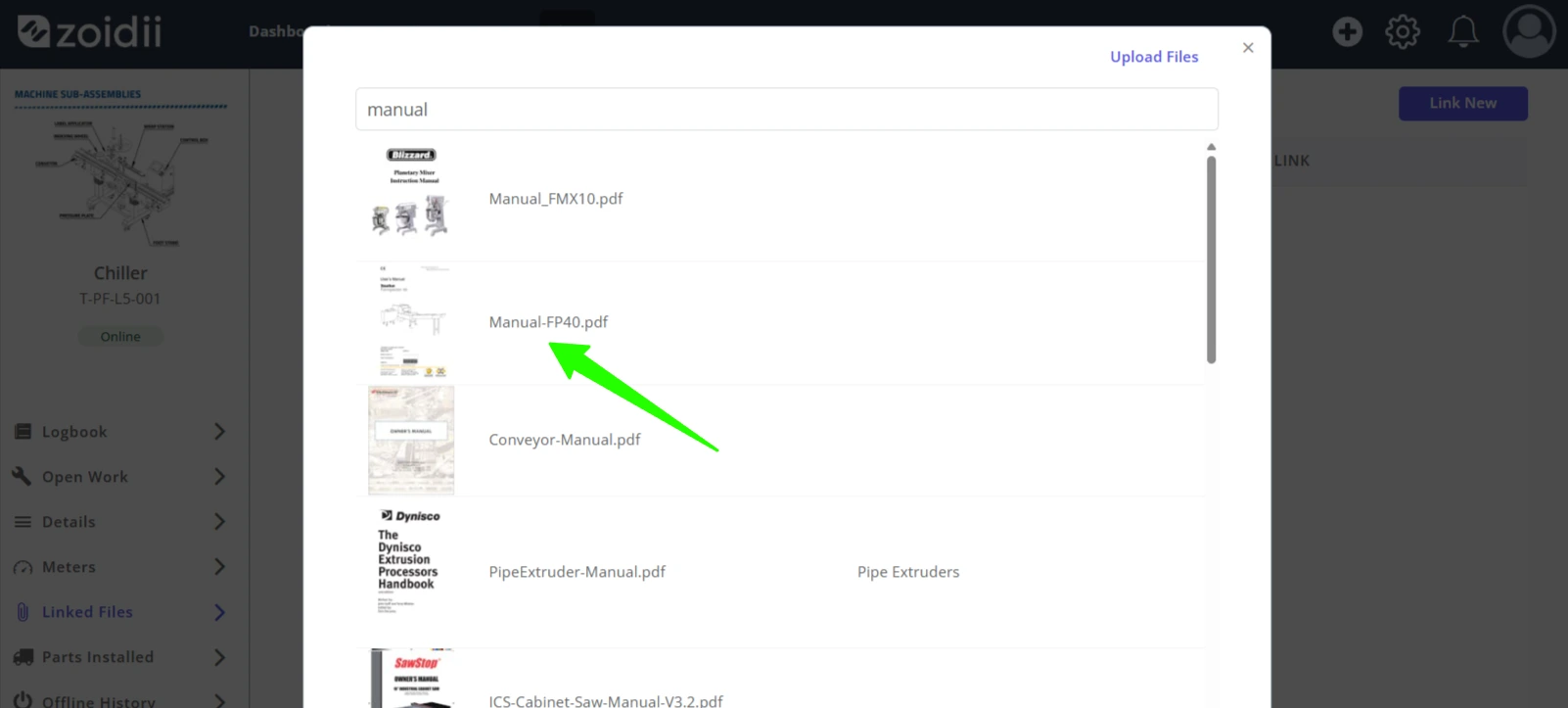Click the Manual-FP40 thumbnail
Image resolution: width=1568 pixels, height=708 pixels.
coord(411,321)
